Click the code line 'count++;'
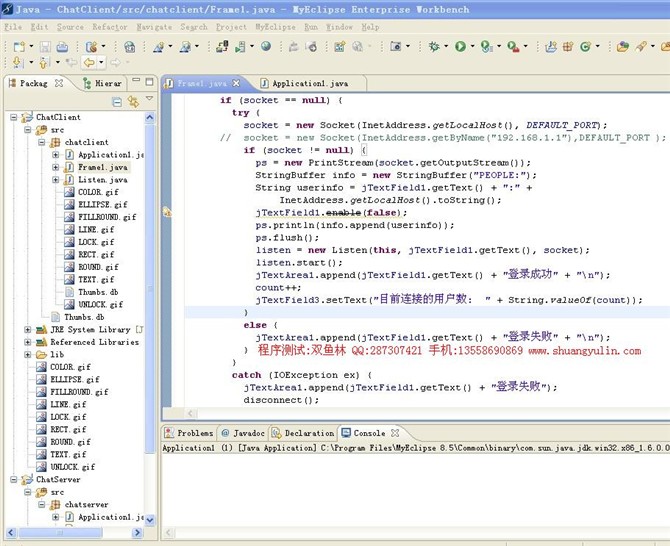Image resolution: width=670 pixels, height=546 pixels. (278, 288)
